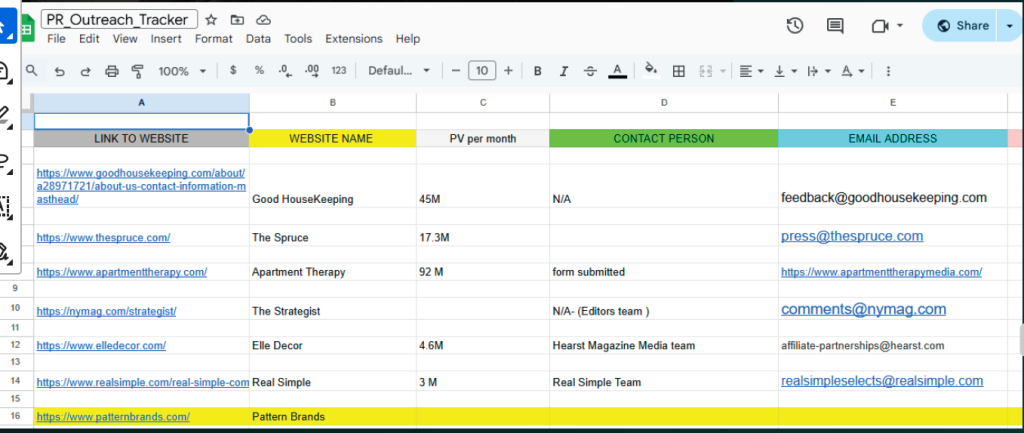Select column B header

click(332, 103)
